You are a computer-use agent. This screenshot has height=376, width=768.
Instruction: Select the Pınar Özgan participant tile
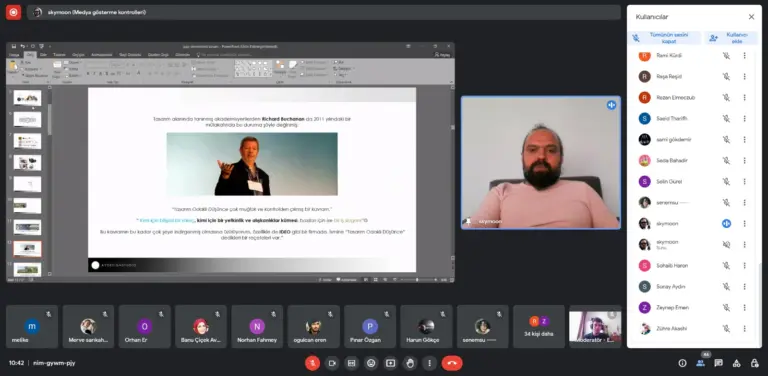pos(370,327)
